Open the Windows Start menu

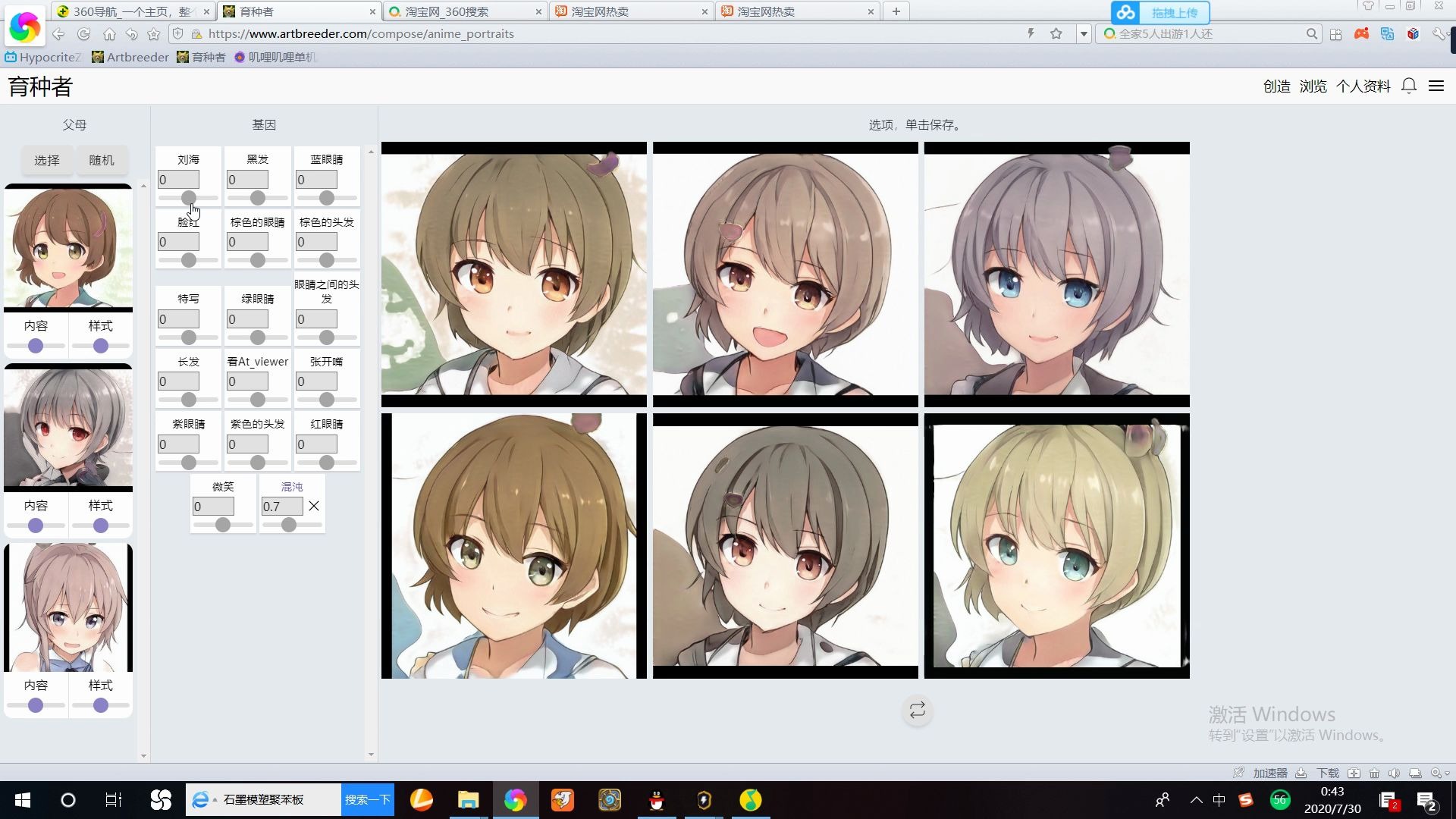click(x=23, y=800)
